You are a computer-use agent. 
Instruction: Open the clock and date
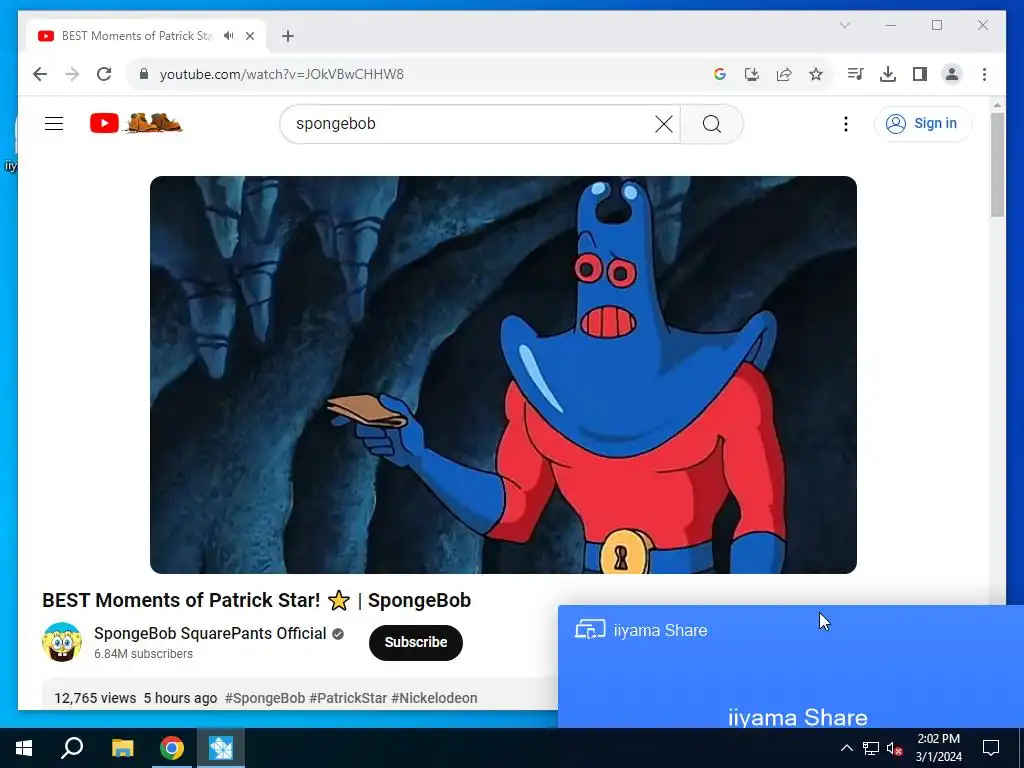tap(938, 748)
